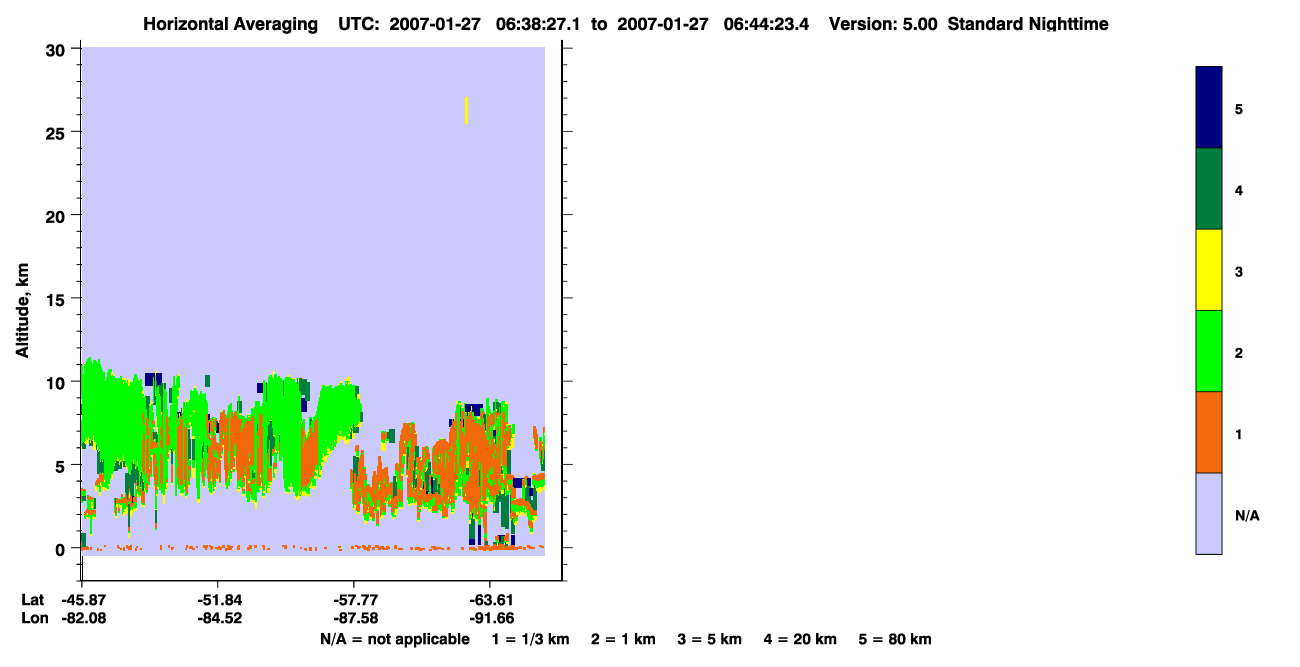
Task: Click the colorbar label 3
Action: click(x=1239, y=271)
